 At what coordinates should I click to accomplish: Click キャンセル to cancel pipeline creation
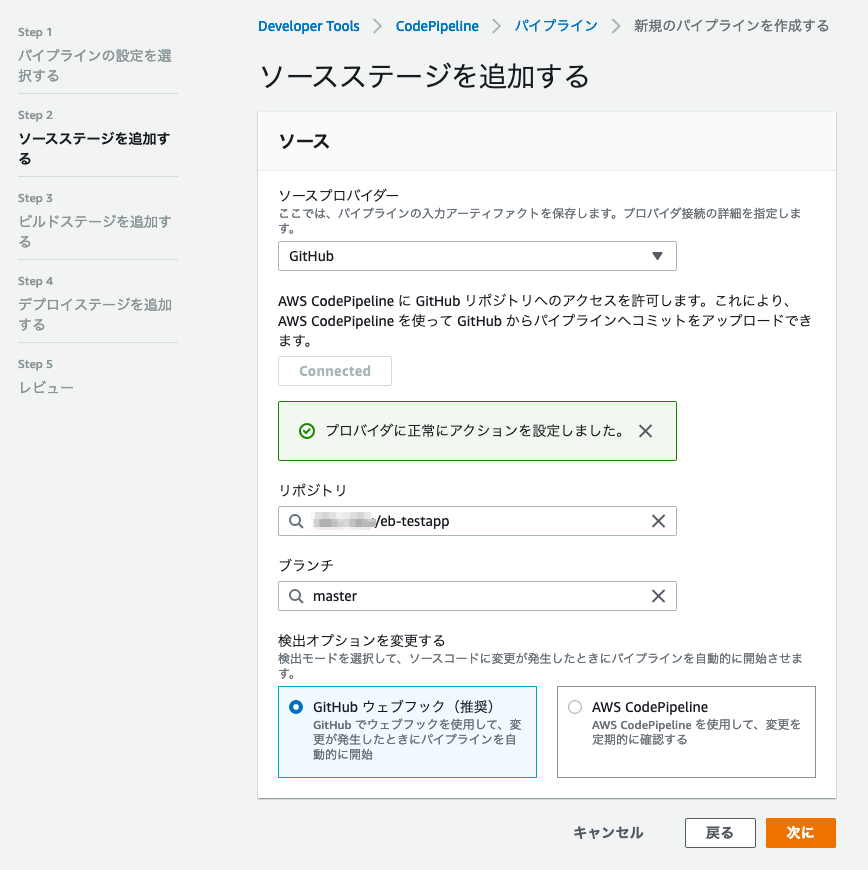point(608,833)
